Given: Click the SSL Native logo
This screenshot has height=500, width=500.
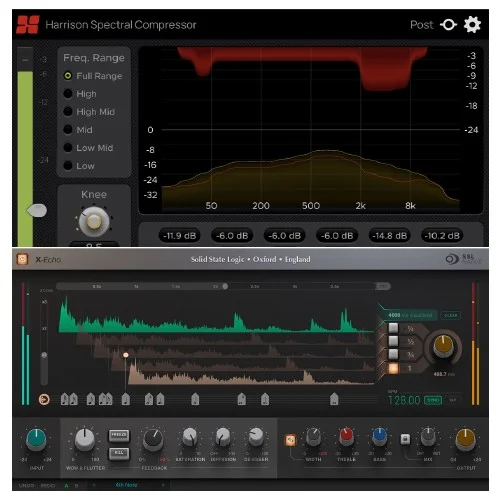Looking at the screenshot, I should [x=464, y=259].
